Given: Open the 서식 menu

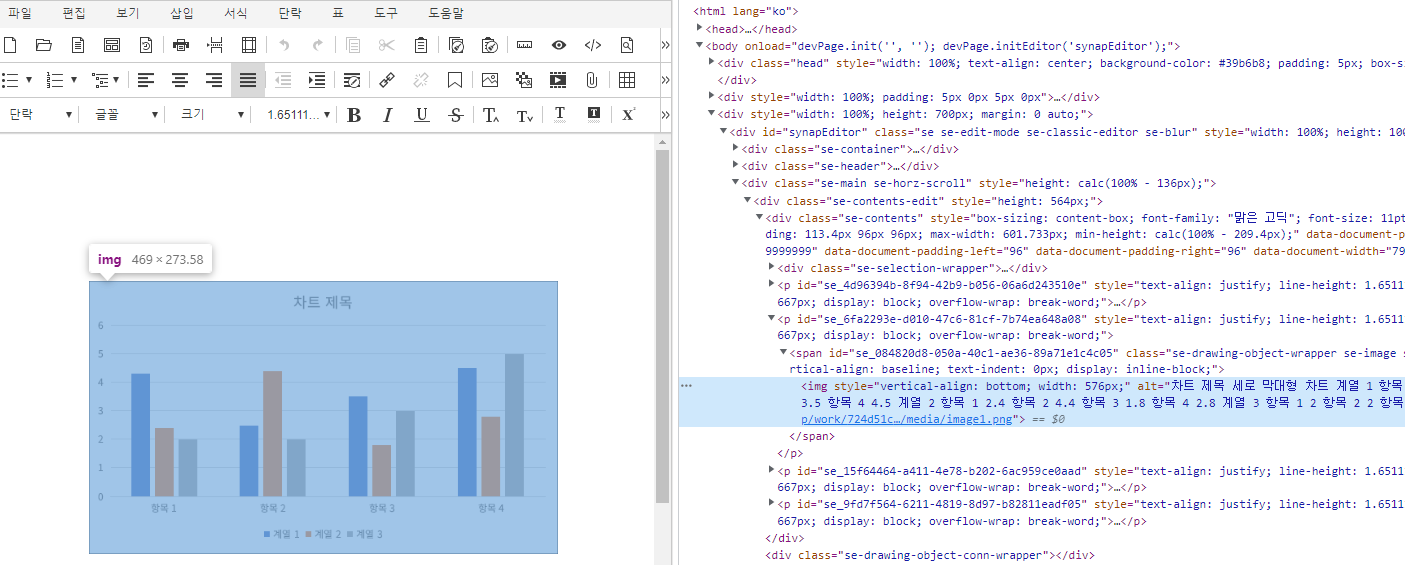Looking at the screenshot, I should 236,13.
